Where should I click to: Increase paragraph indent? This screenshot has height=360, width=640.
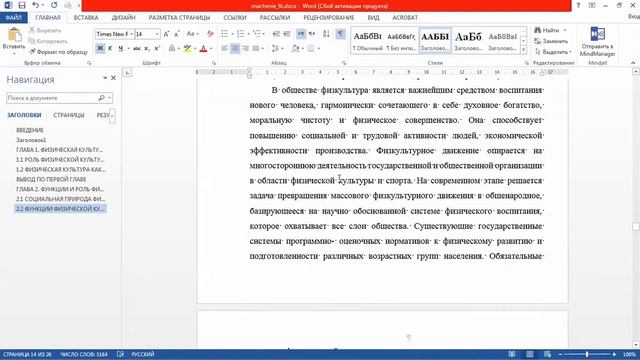point(287,34)
